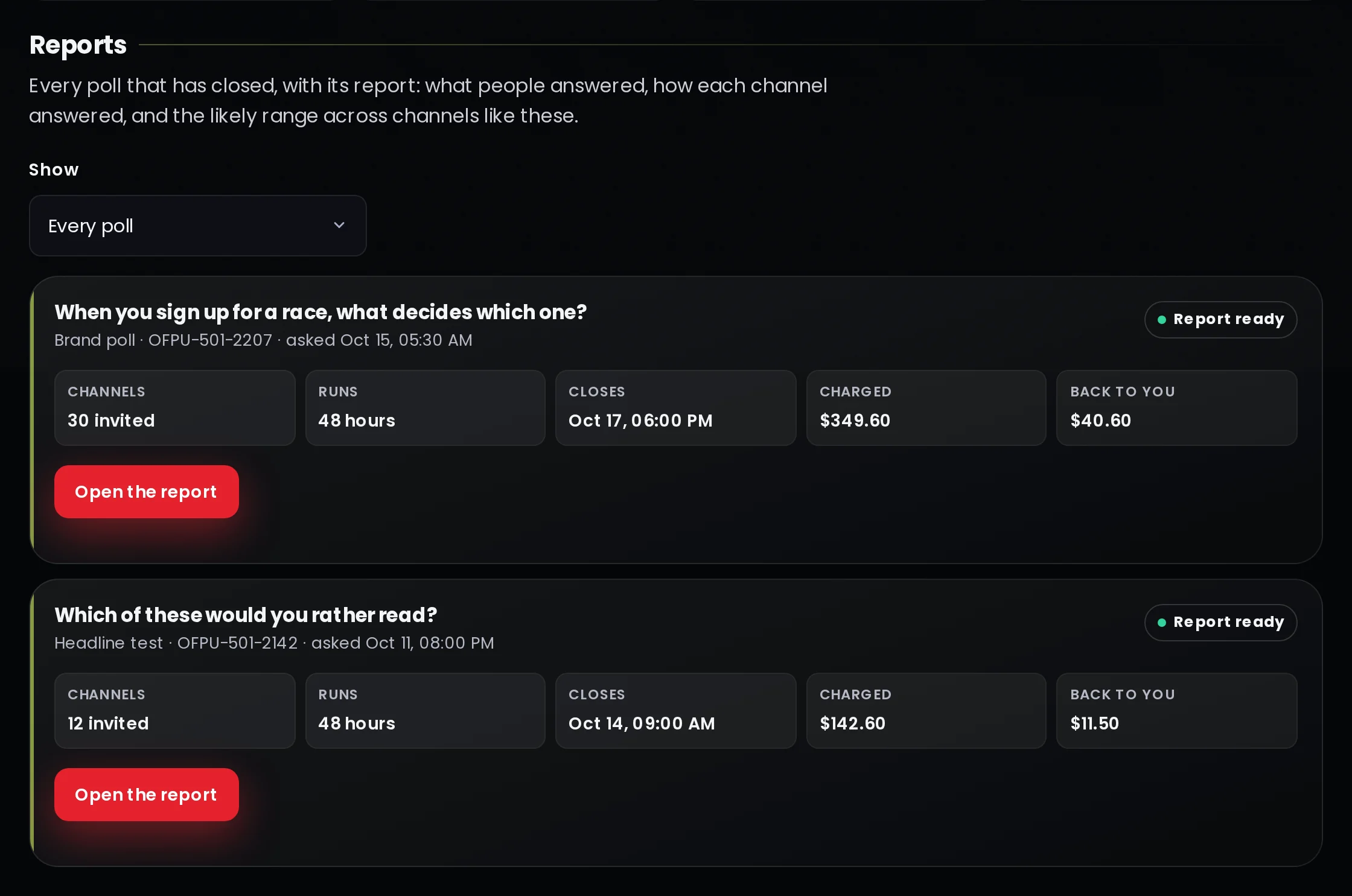Click the title 'When you sign up for a race, what decides which one?'
This screenshot has width=1352, height=896.
tap(320, 312)
